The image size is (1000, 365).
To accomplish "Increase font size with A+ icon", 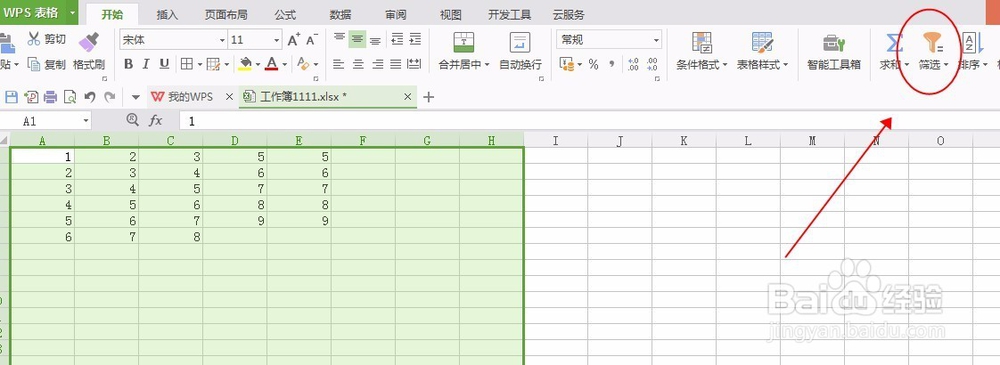I will coord(293,40).
